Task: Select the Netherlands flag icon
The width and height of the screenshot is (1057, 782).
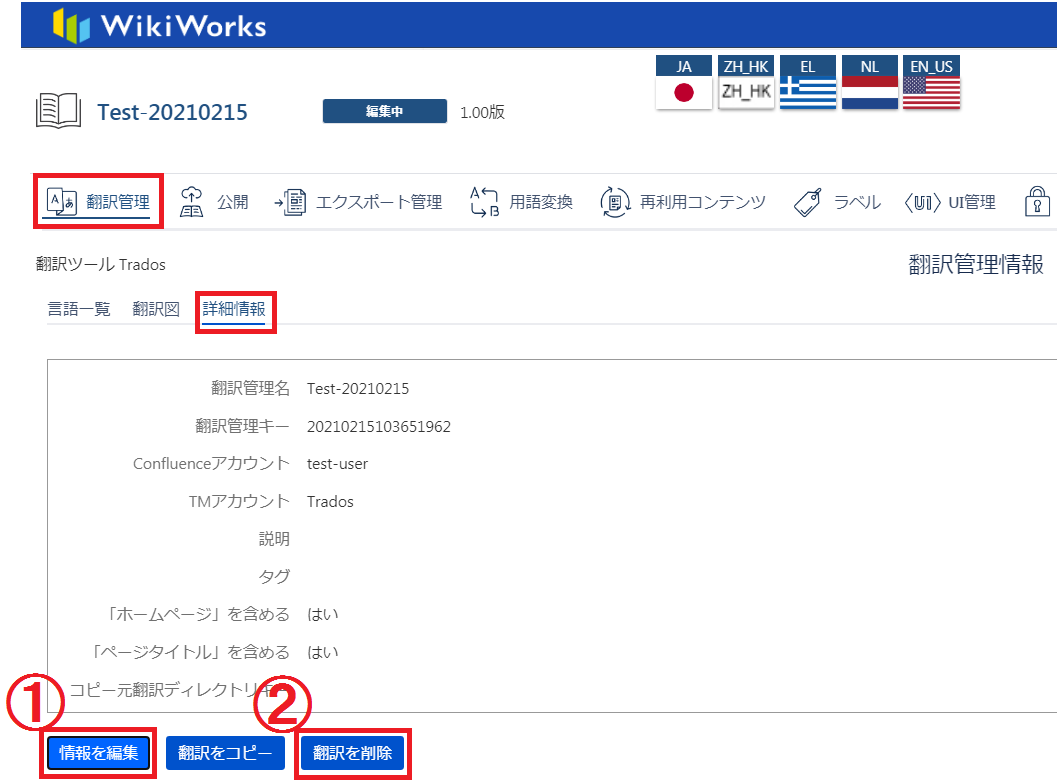Action: 870,93
